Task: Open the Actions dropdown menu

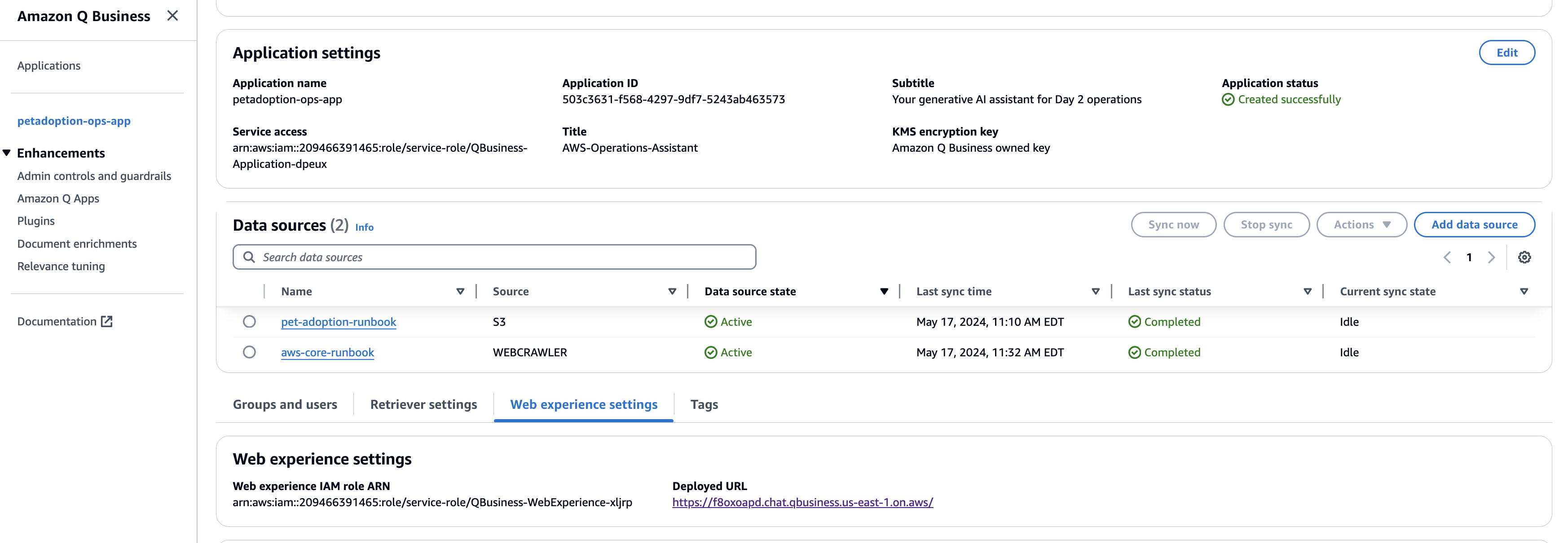Action: pyautogui.click(x=1361, y=224)
